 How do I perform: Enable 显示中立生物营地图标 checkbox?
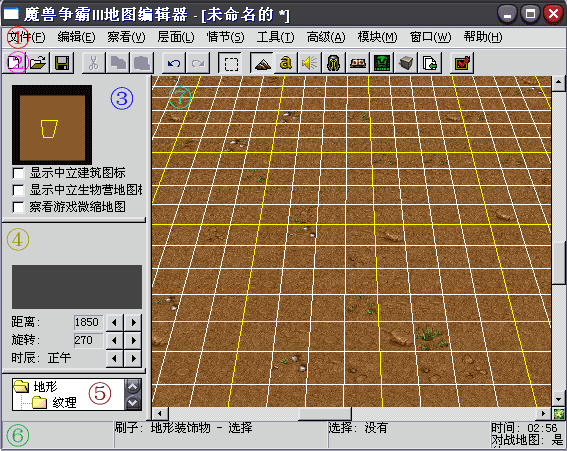click(x=18, y=190)
